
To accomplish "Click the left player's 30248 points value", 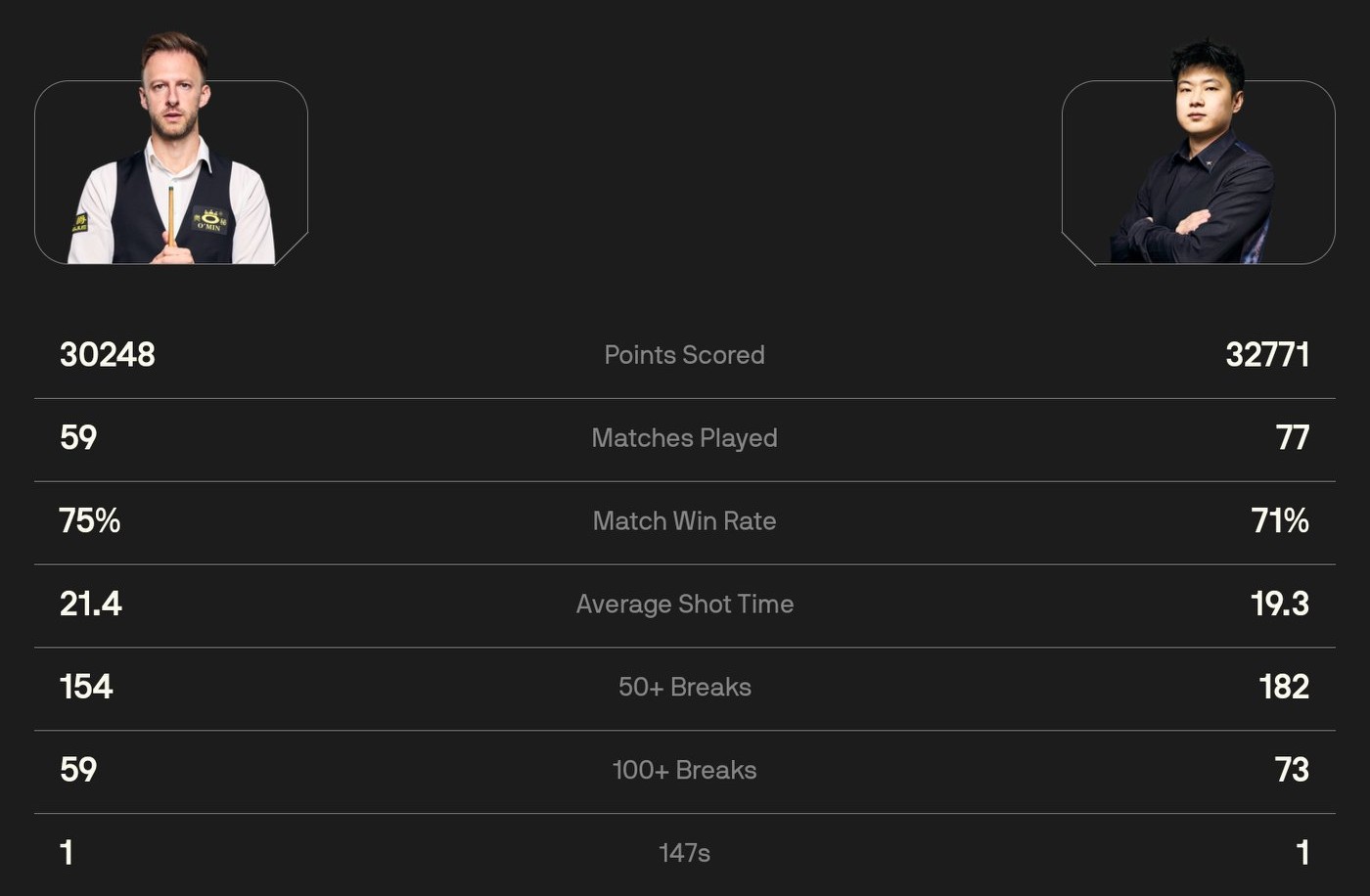I will (x=108, y=354).
